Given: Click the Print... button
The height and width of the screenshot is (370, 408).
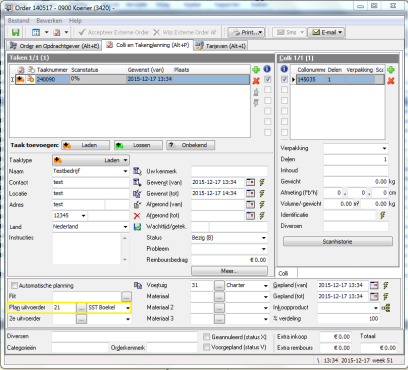Looking at the screenshot, I should coord(246,32).
